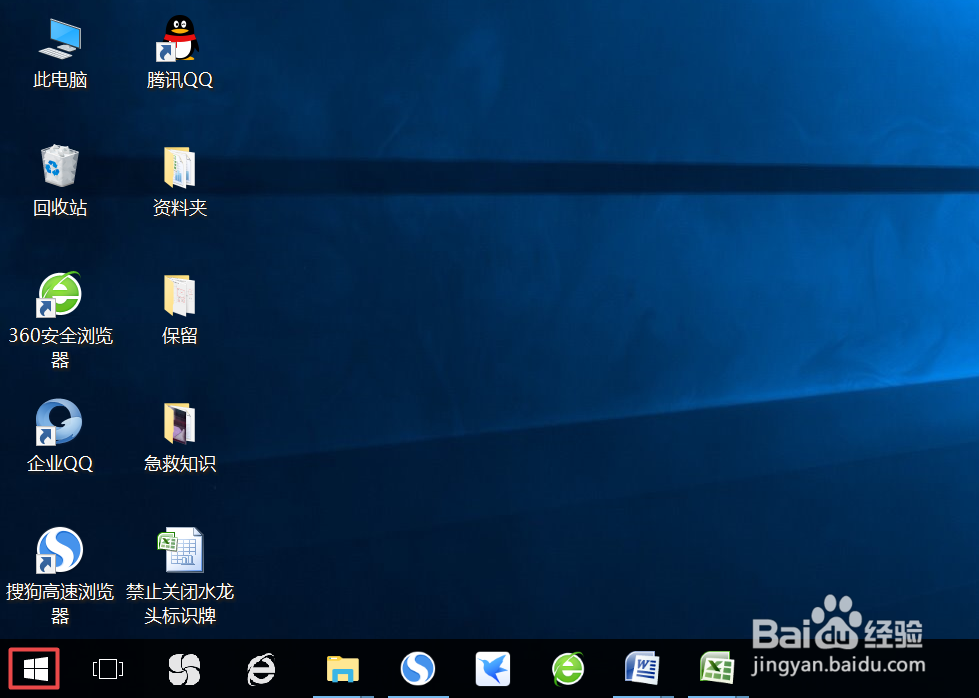The height and width of the screenshot is (698, 979).
Task: Launch the pinwheel fan app in taskbar
Action: (184, 669)
